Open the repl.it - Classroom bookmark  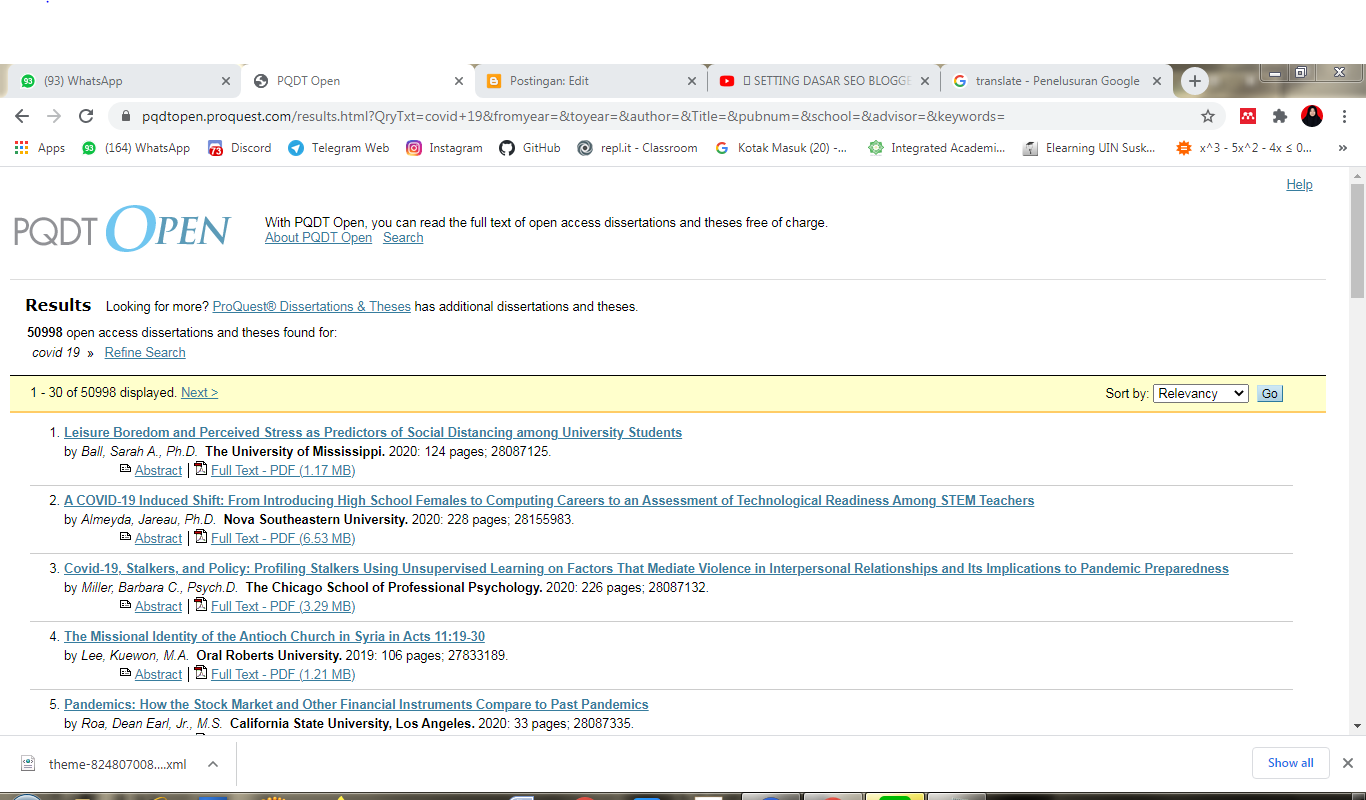638,148
